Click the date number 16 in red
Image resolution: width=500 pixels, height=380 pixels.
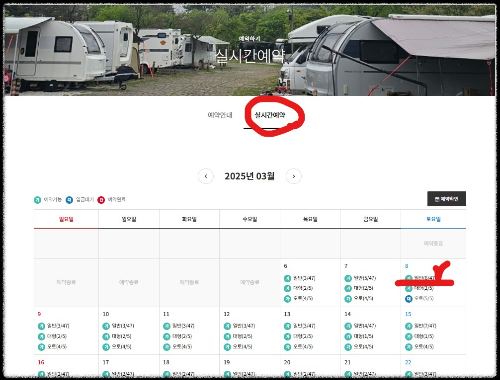click(x=41, y=362)
